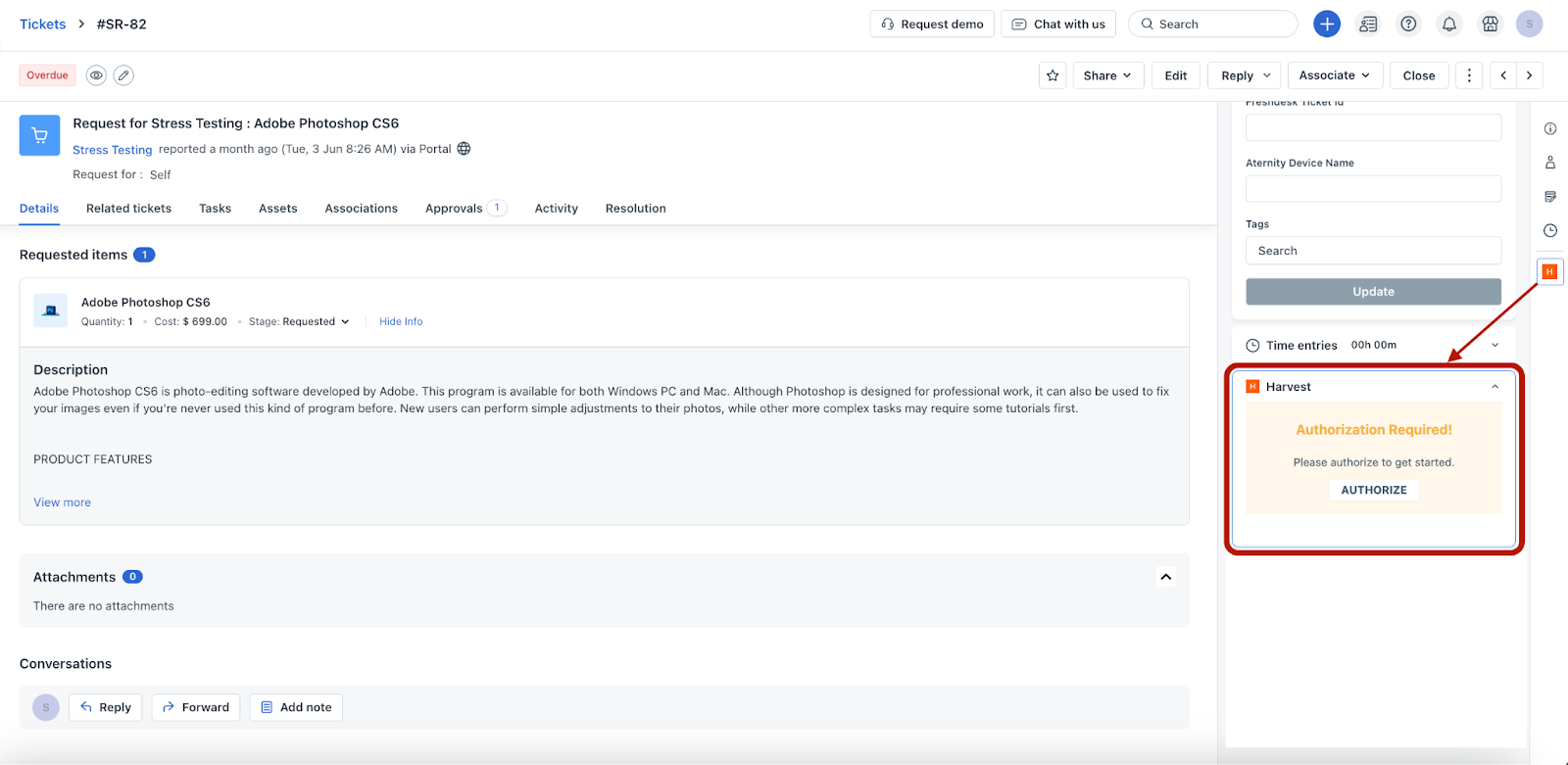Screen dimensions: 1568x765
Task: Change the Stage: Requested dropdown
Action: pyautogui.click(x=299, y=321)
